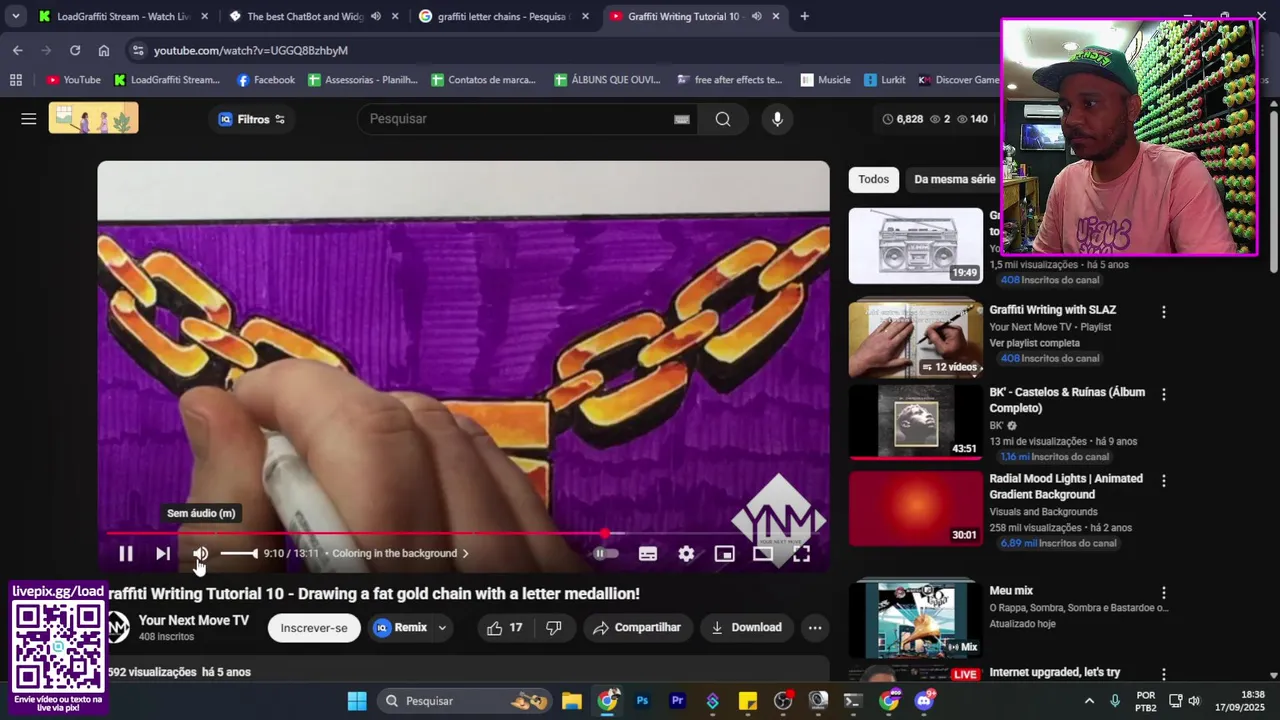This screenshot has height=720, width=1280.
Task: Open options for Graffiti Writing with SLAZ
Action: click(1163, 312)
